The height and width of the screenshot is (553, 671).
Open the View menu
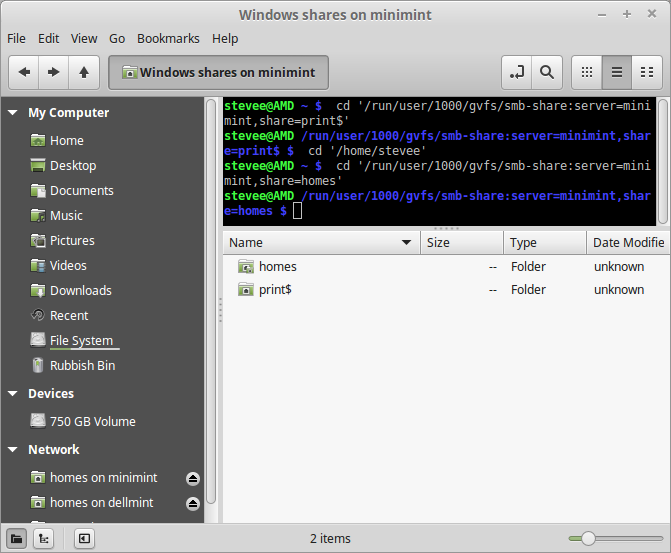coord(84,38)
